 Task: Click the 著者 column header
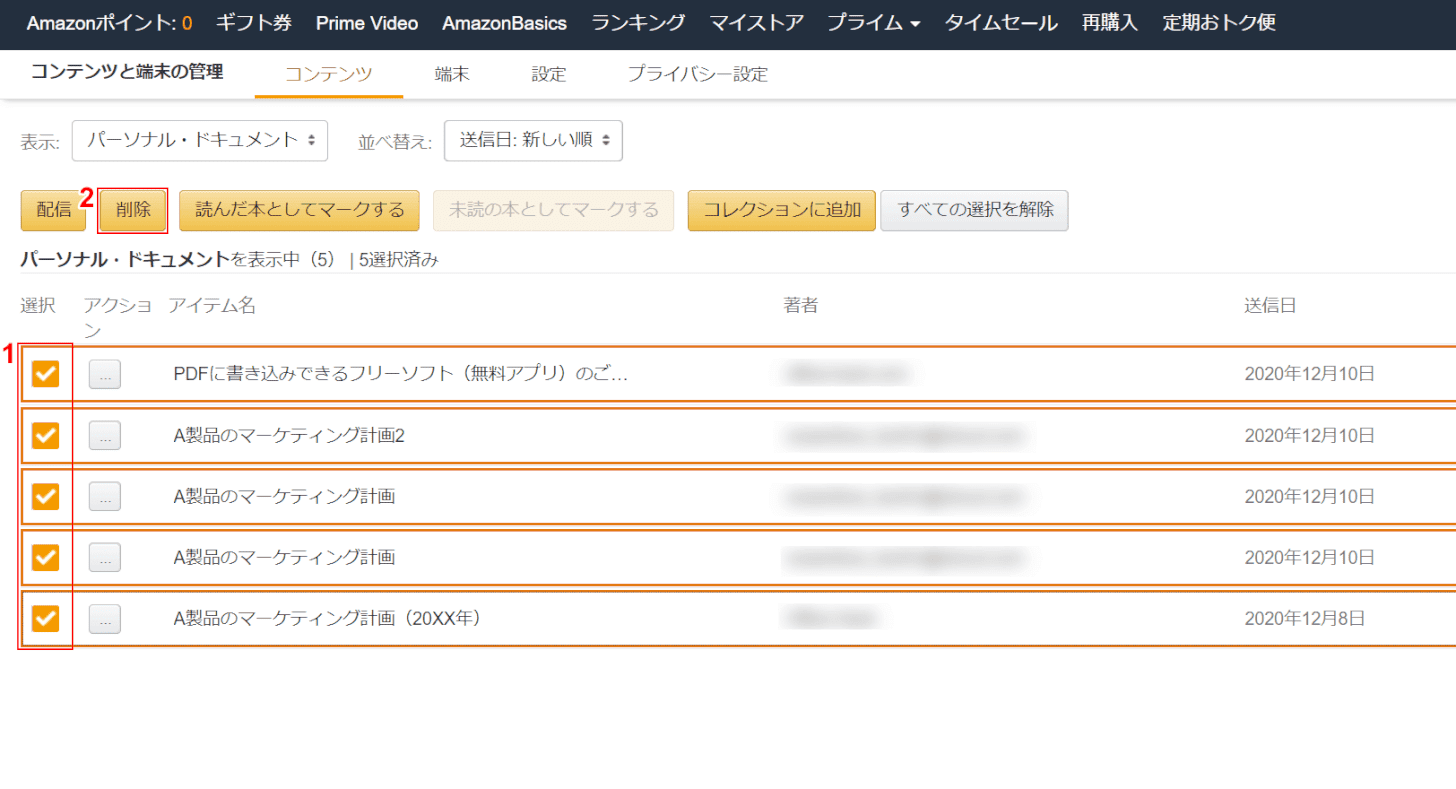(801, 306)
